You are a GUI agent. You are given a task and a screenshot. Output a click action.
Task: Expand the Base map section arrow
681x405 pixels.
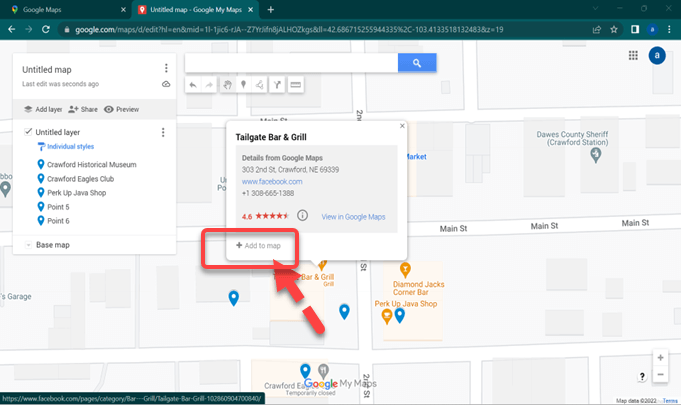[x=28, y=245]
